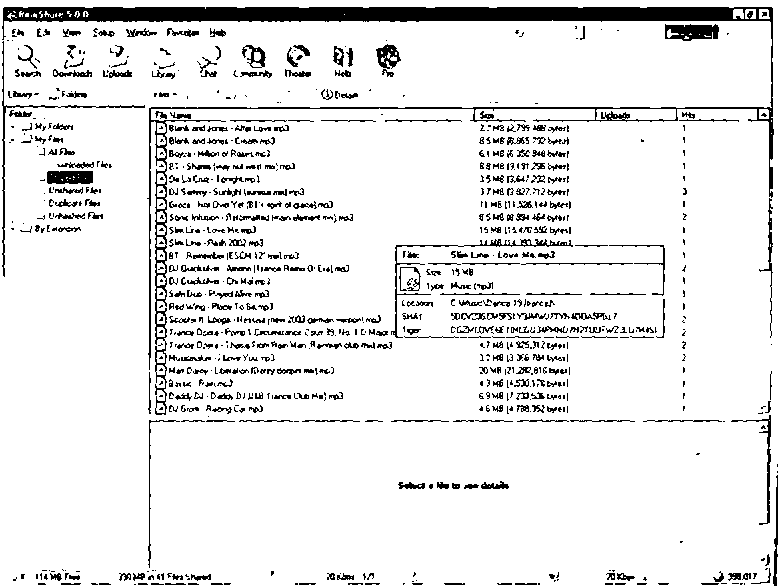The width and height of the screenshot is (778, 586).
Task: Select file 'Slim Line - Love Me.mp3' in the list
Action: click(x=212, y=230)
